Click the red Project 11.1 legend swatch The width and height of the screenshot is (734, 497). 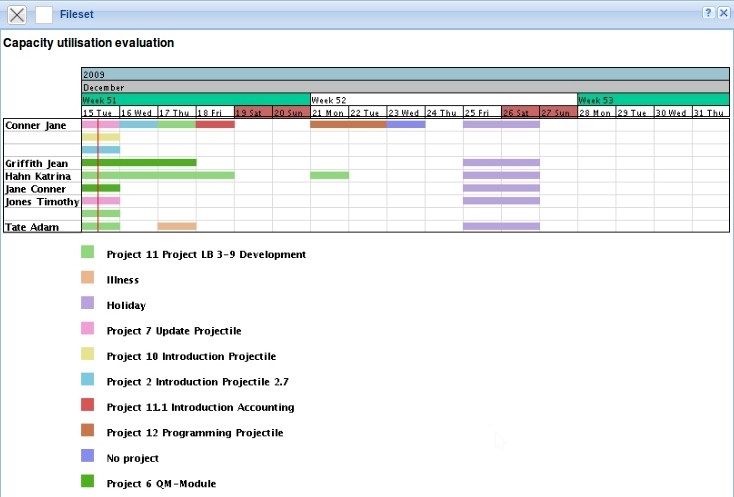point(88,406)
